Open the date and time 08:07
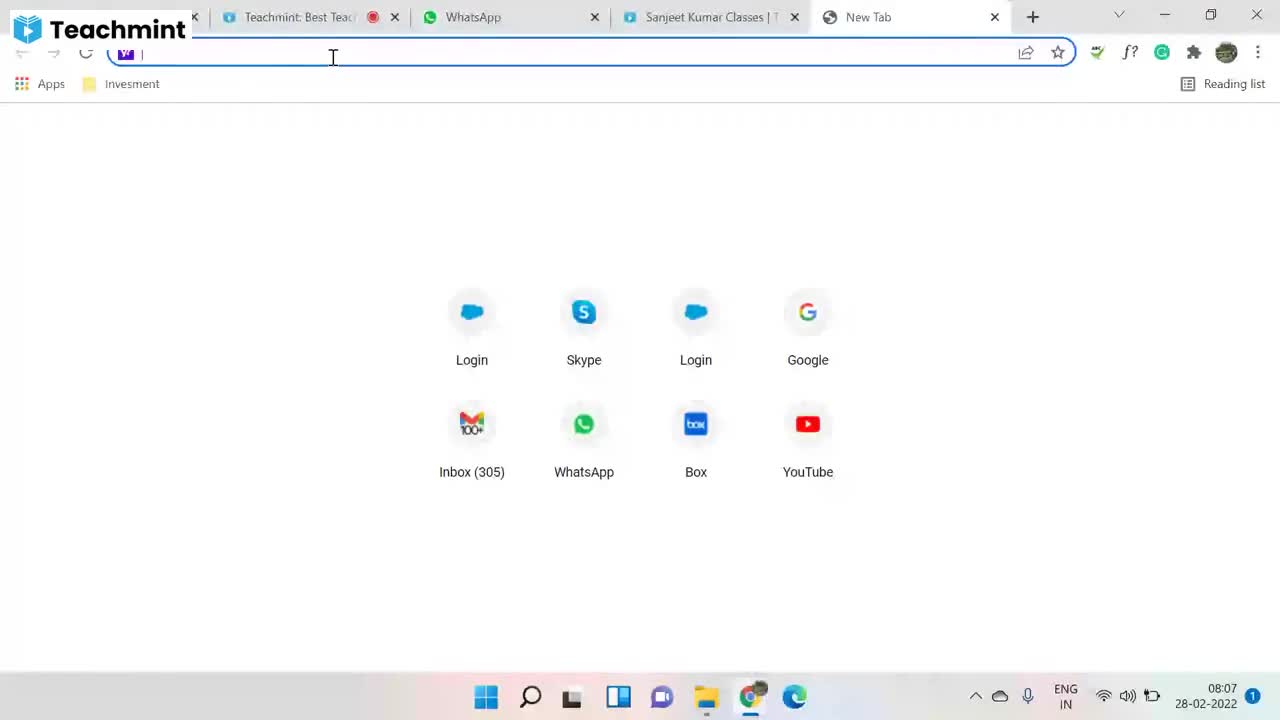This screenshot has width=1280, height=720. [1206, 696]
